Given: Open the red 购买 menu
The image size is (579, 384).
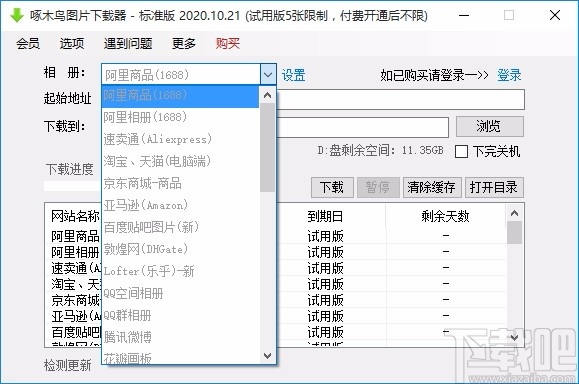Looking at the screenshot, I should [228, 44].
